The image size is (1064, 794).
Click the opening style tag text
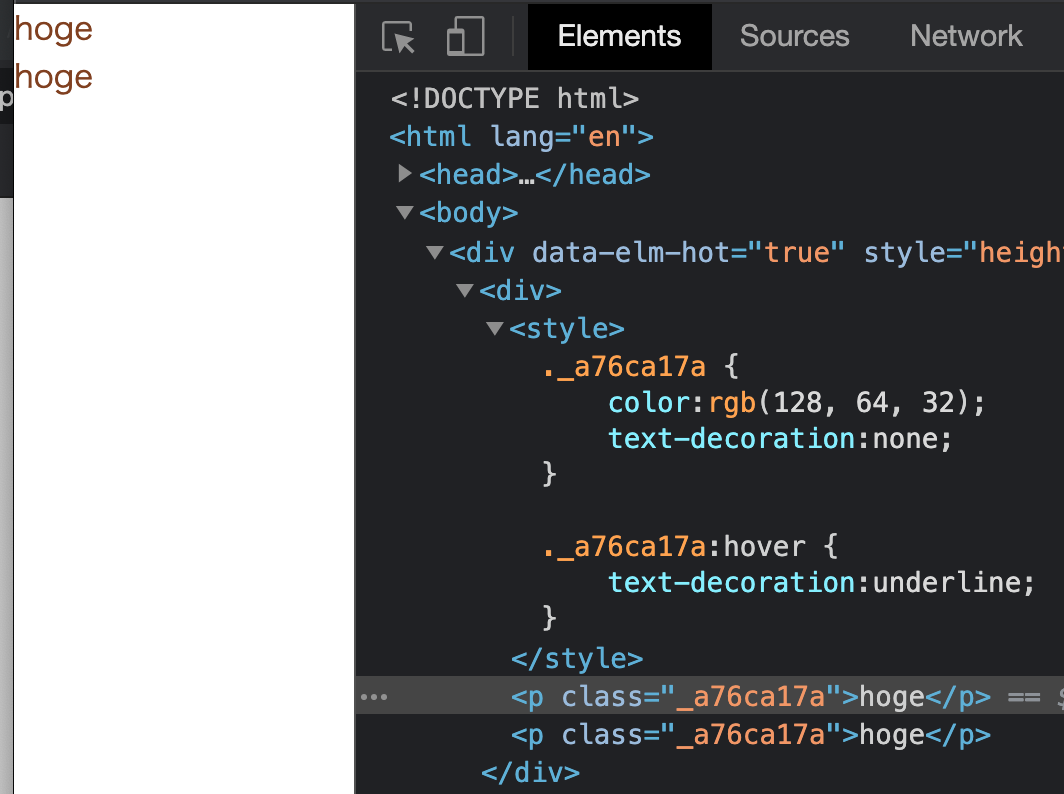click(567, 328)
